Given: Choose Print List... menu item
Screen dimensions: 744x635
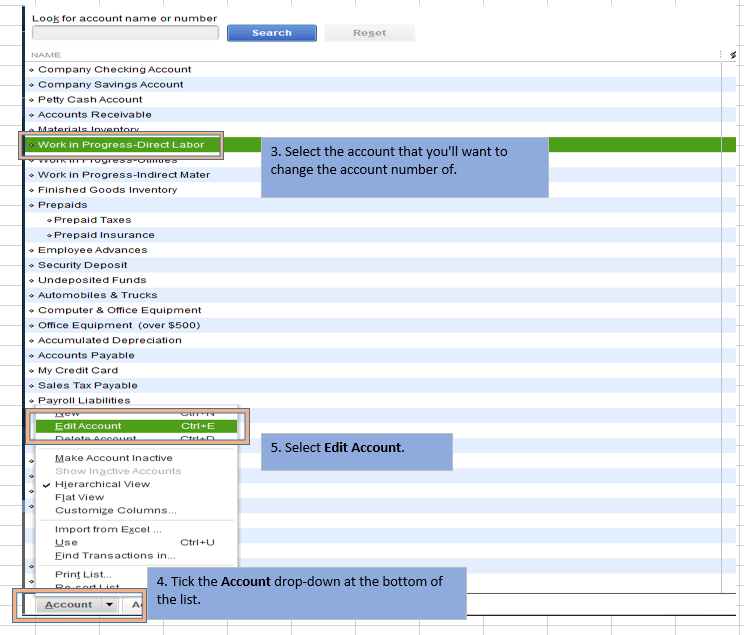Looking at the screenshot, I should [93, 575].
